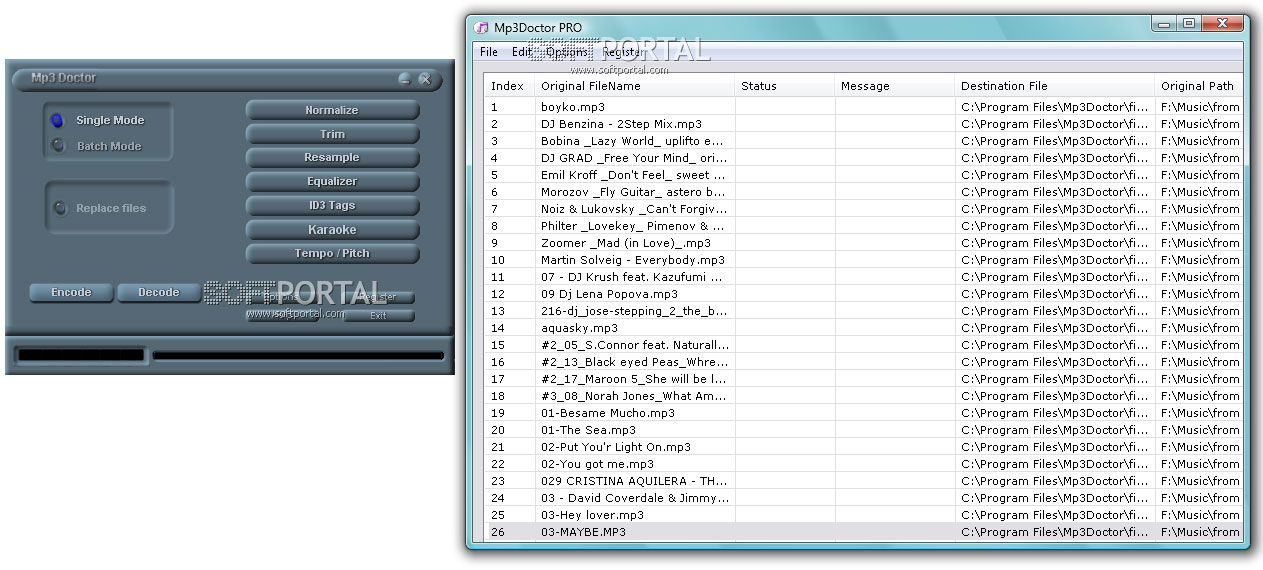The width and height of the screenshot is (1263, 570).
Task: Select 02-Put You'r Light On.mp3
Action: click(863, 447)
